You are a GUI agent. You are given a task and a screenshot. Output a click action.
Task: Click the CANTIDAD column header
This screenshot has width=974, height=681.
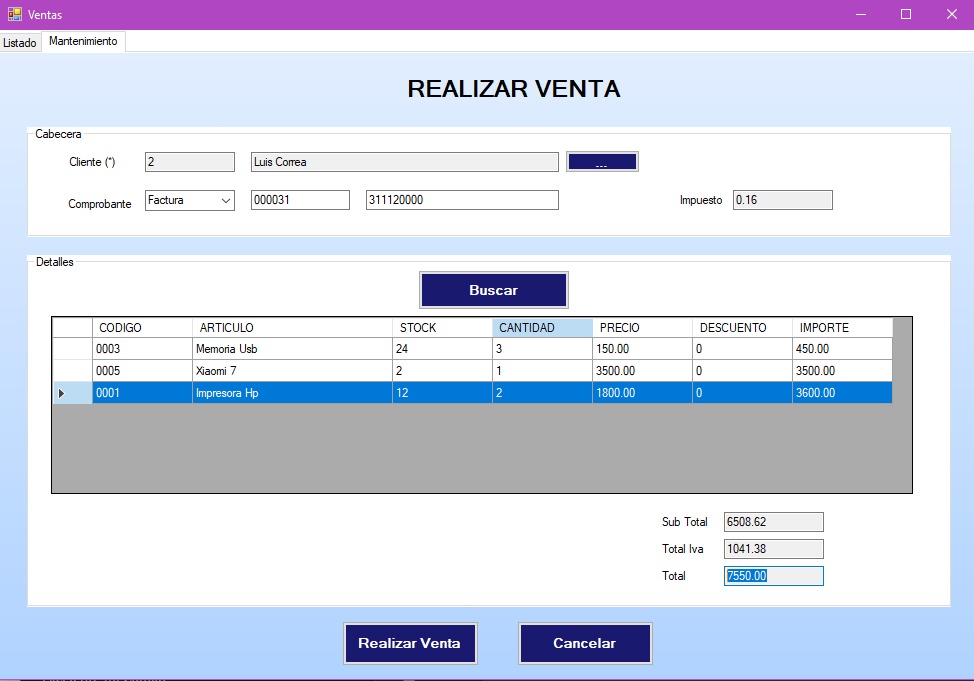(x=541, y=328)
